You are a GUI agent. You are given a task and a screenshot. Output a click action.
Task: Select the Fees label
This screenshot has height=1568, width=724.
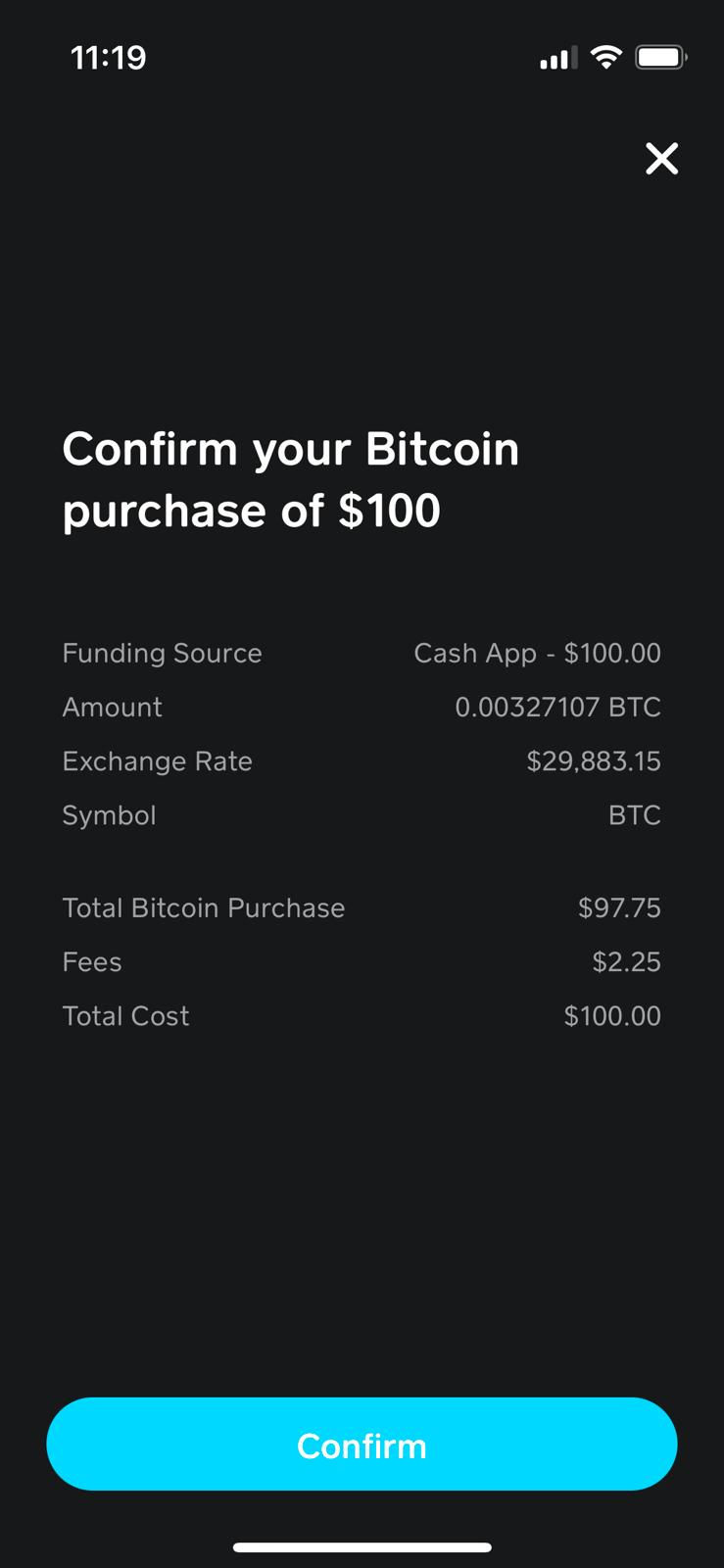pyautogui.click(x=92, y=962)
